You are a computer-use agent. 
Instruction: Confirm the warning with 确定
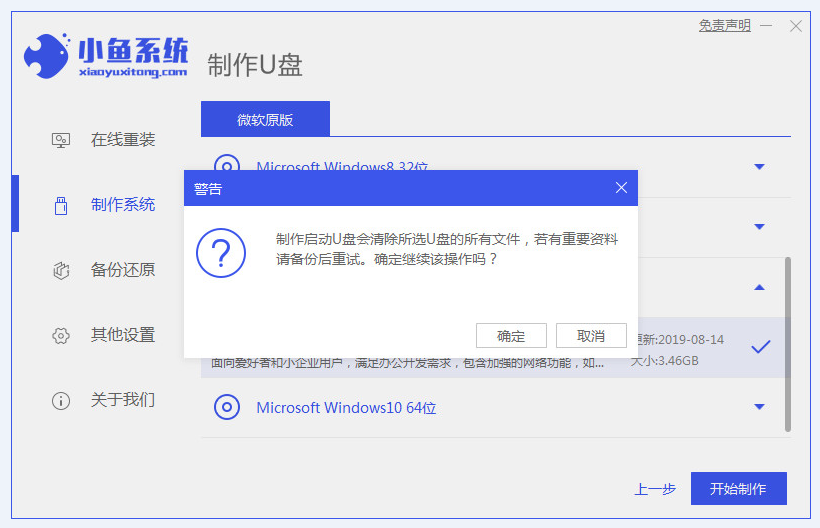(510, 336)
